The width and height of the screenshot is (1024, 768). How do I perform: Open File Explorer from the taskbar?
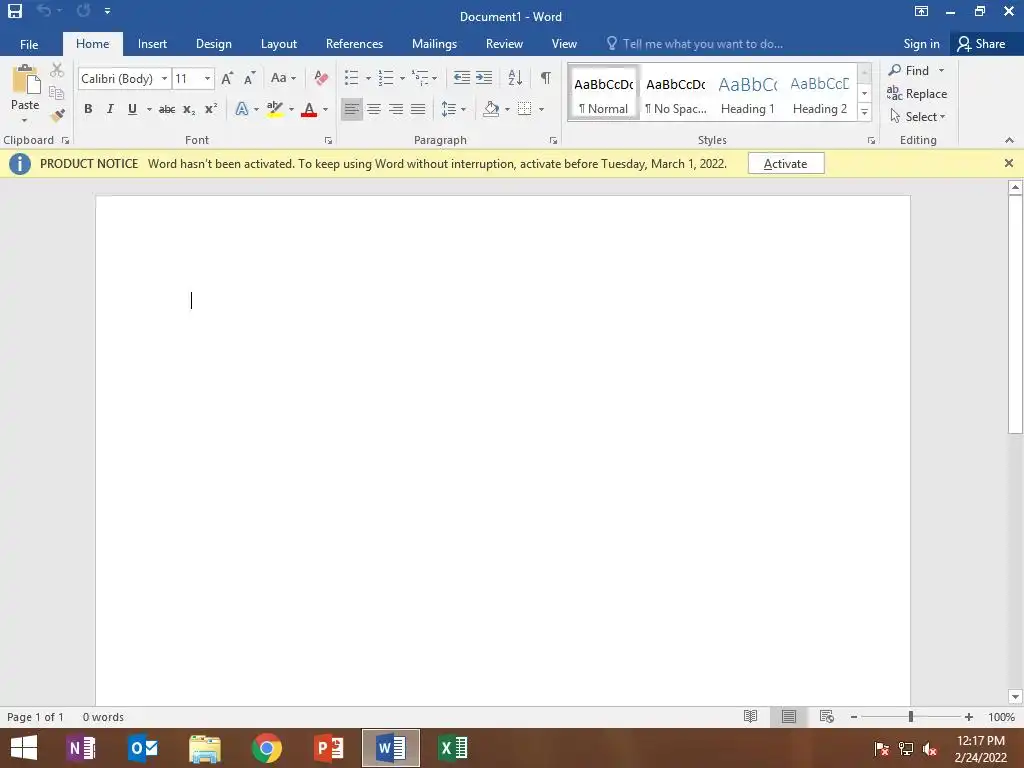tap(204, 748)
